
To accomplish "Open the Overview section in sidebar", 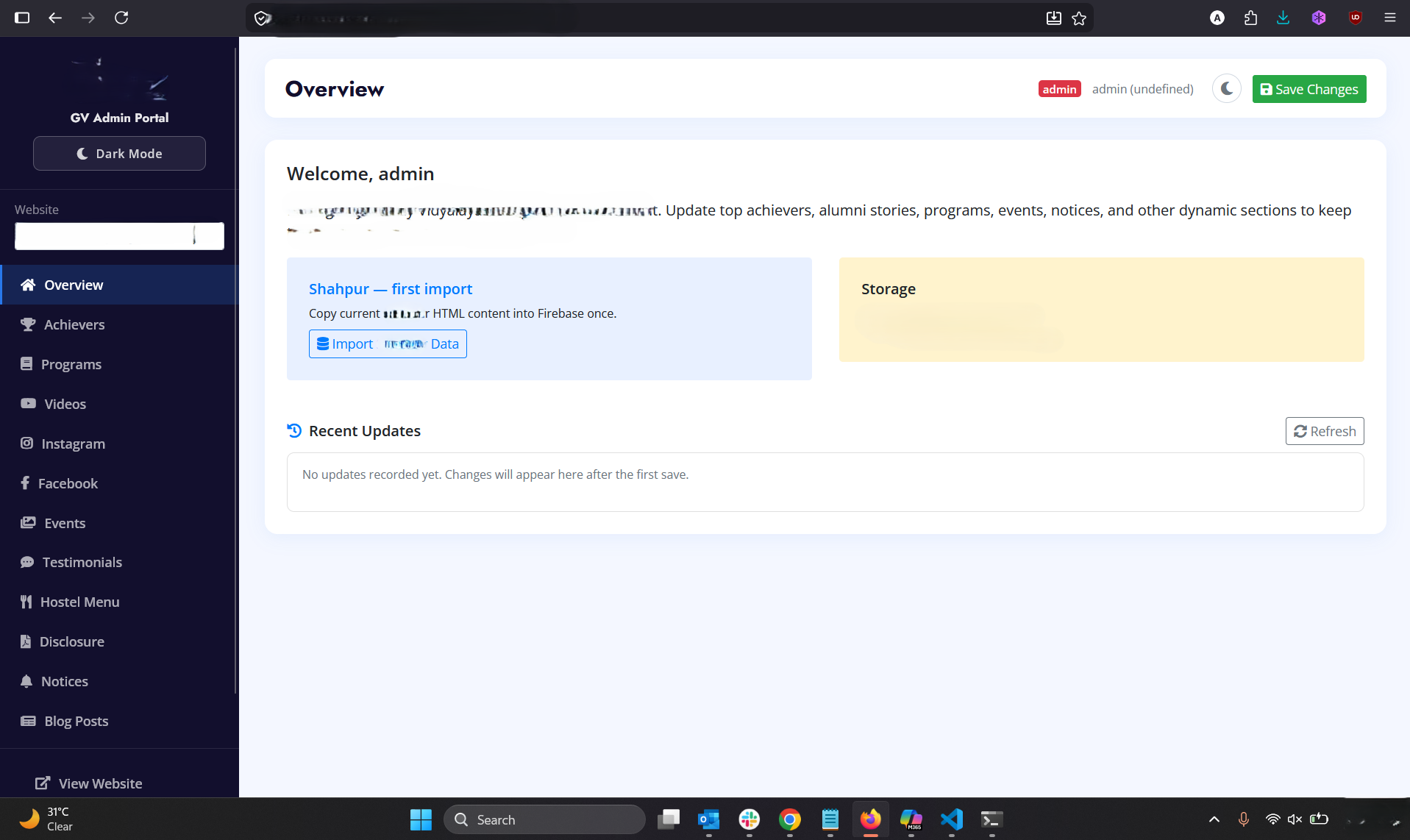I will (x=119, y=285).
